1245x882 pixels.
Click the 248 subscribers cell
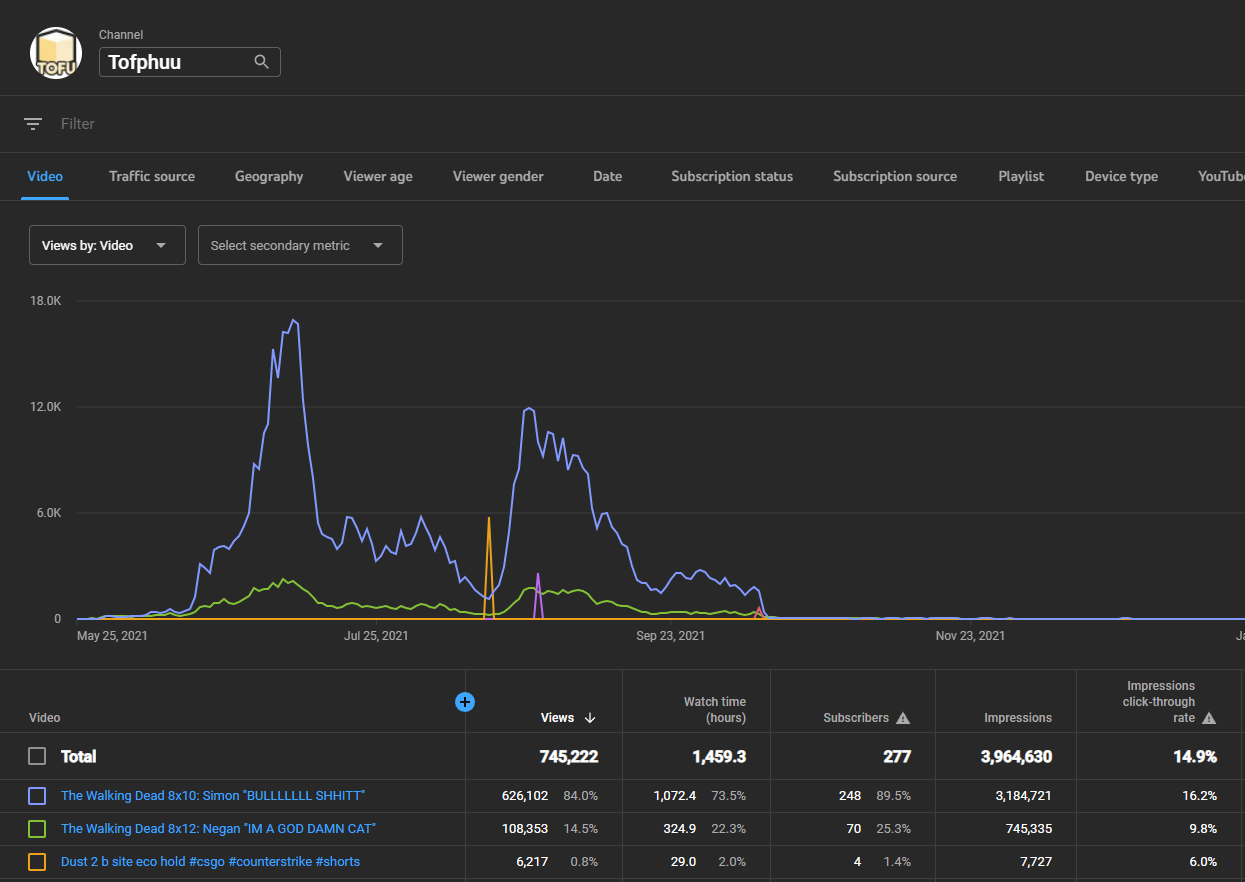pos(850,796)
